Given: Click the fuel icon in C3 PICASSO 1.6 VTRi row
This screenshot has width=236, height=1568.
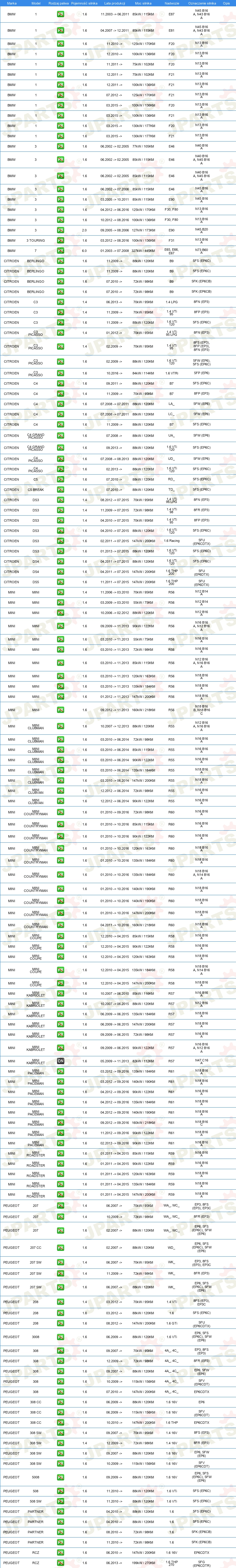Looking at the screenshot, I should (61, 374).
